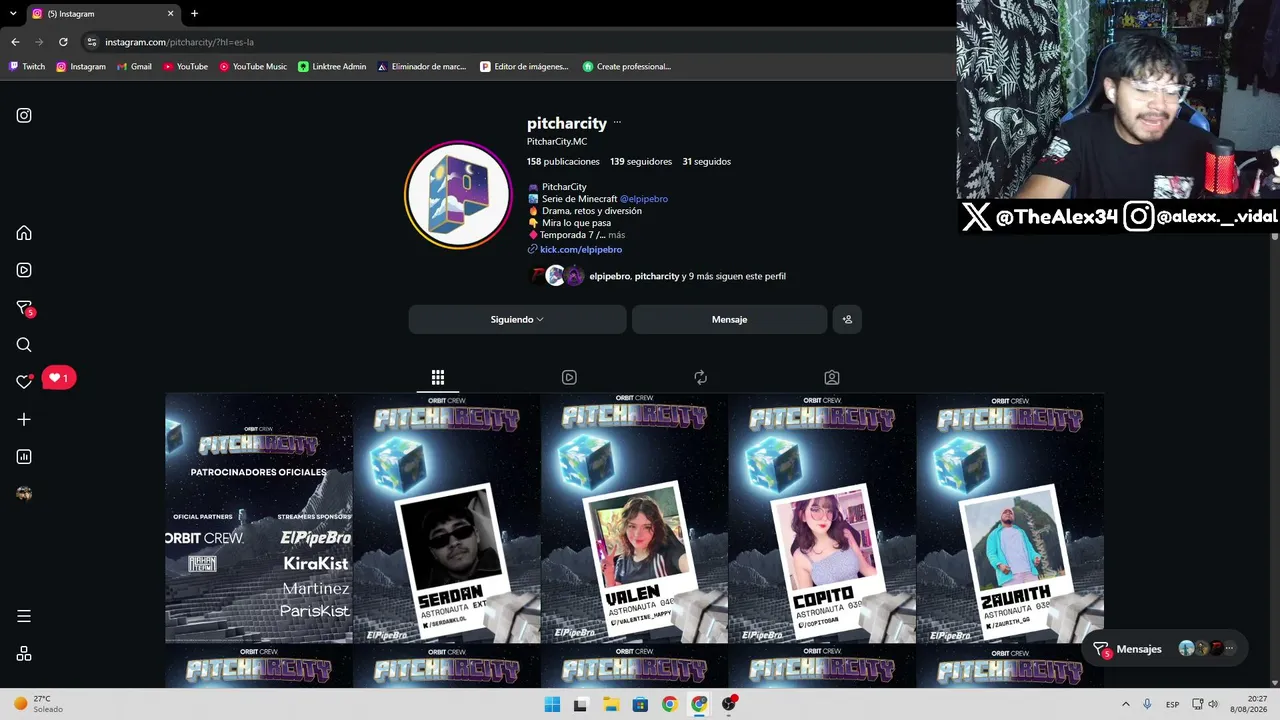The image size is (1280, 720).
Task: Create a new post with the plus icon
Action: 24,420
